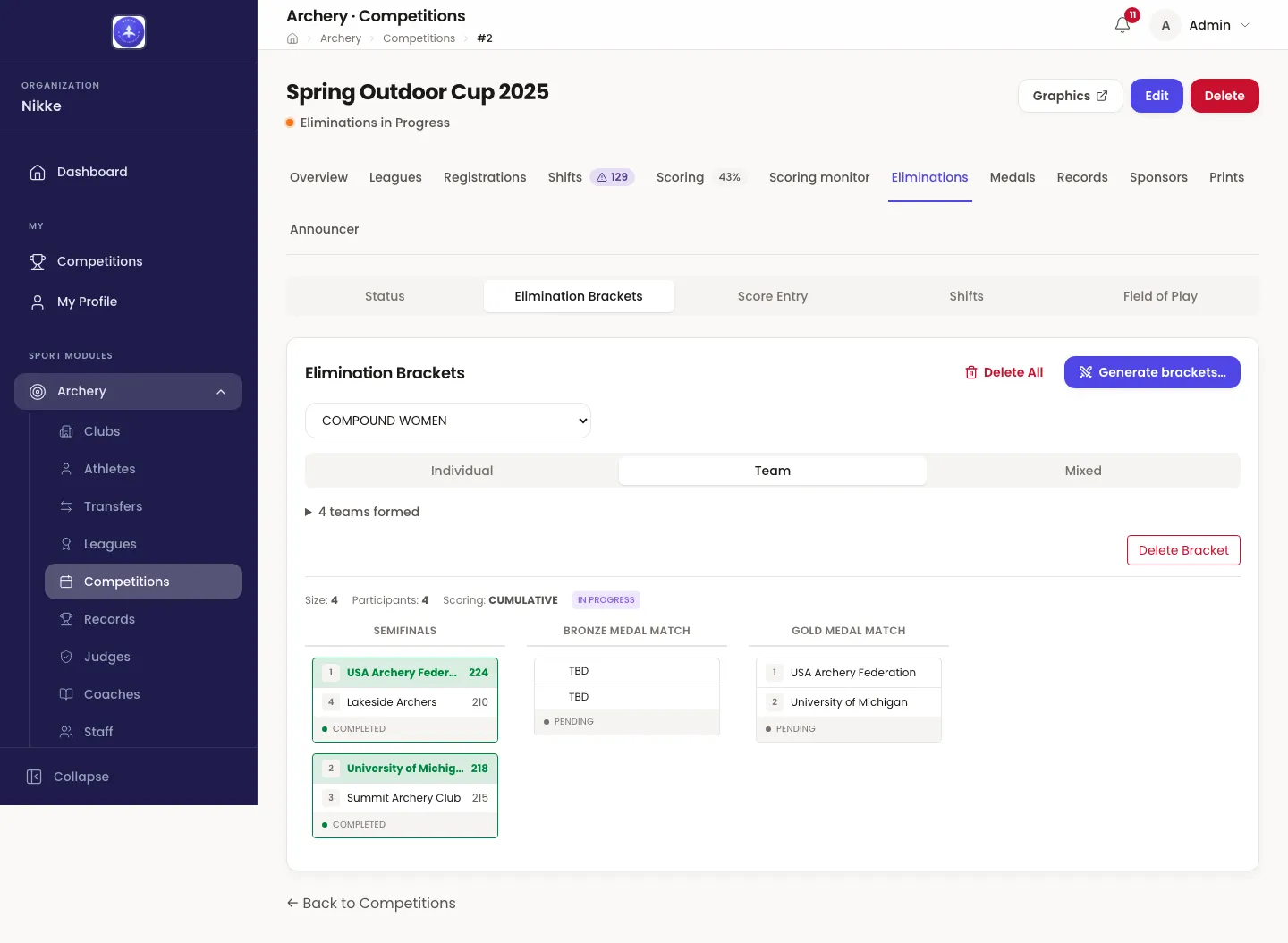
Task: Open Graphics in new window
Action: 1070,96
